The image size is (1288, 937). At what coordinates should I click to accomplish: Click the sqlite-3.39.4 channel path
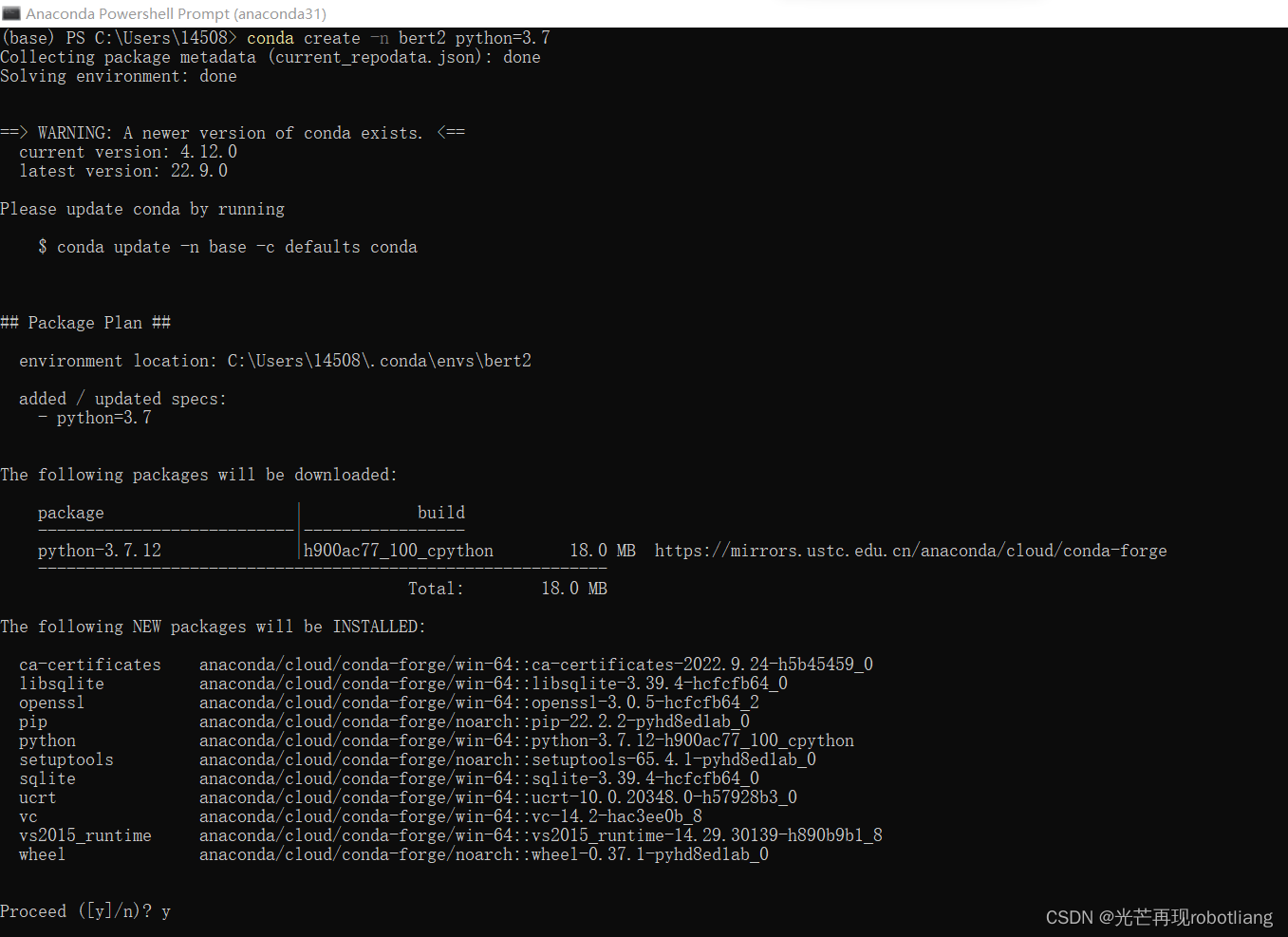(x=479, y=778)
